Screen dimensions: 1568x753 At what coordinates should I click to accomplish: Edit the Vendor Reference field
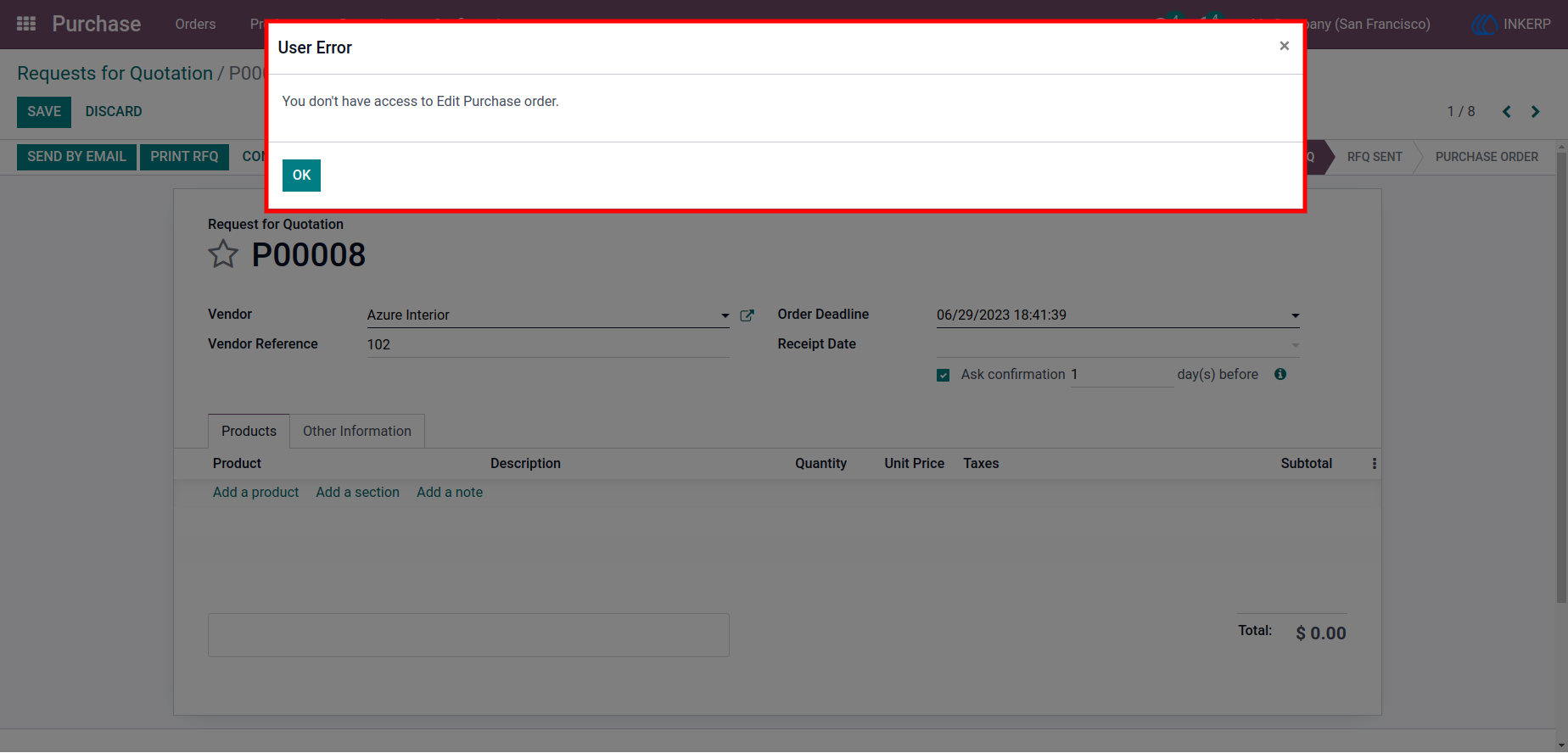[x=548, y=345]
